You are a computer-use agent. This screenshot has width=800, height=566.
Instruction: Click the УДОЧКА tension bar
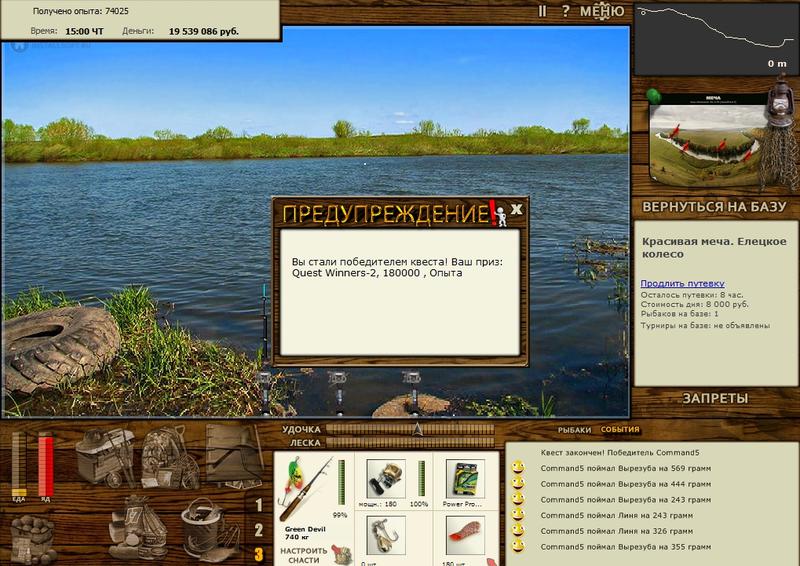point(410,429)
